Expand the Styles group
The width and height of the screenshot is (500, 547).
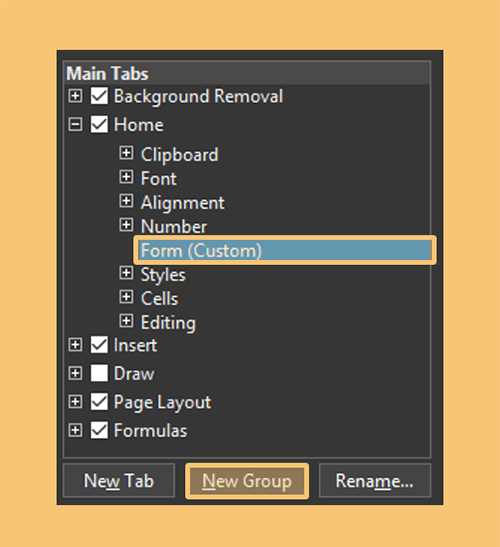(126, 273)
